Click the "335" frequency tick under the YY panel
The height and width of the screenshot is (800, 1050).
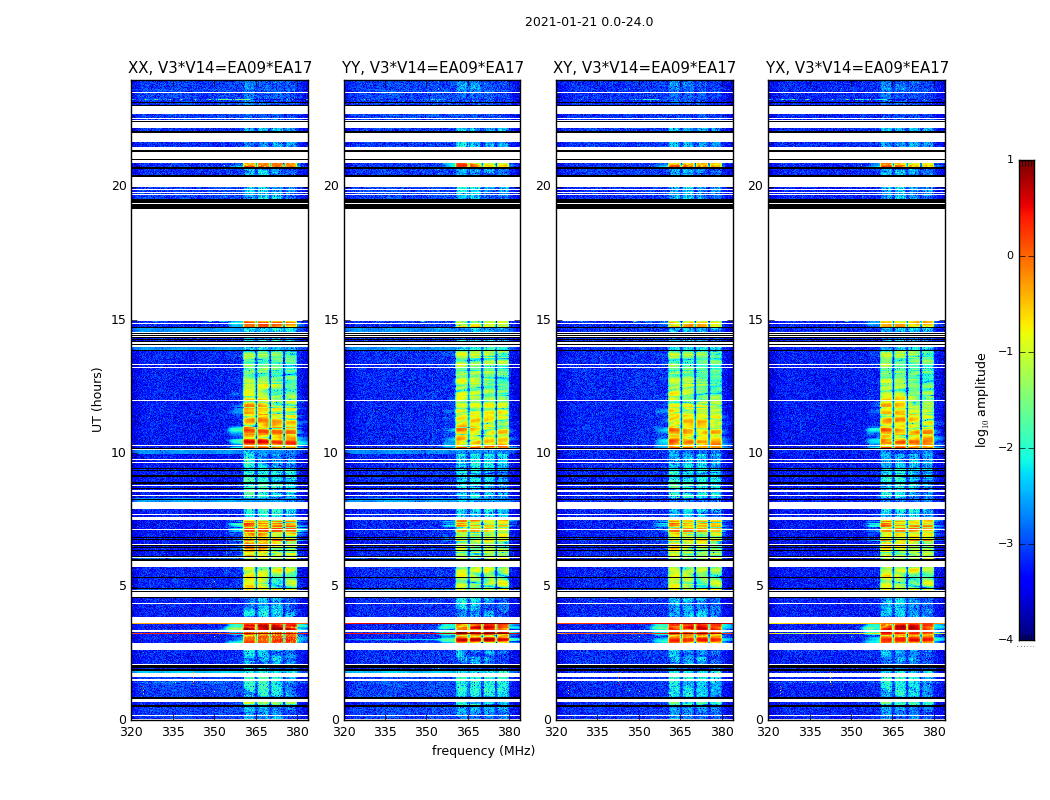(385, 732)
